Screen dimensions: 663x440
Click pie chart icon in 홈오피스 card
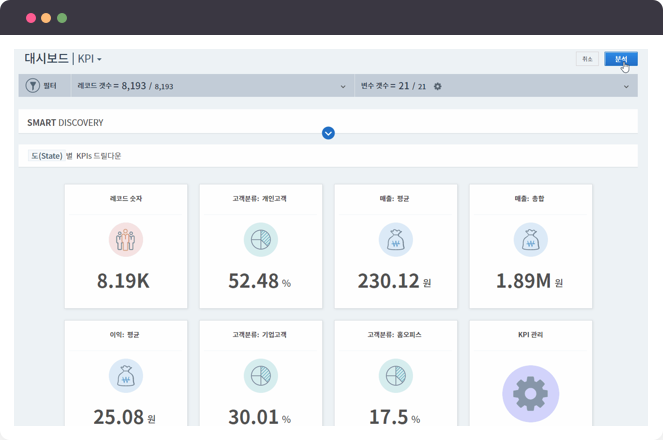click(x=396, y=376)
